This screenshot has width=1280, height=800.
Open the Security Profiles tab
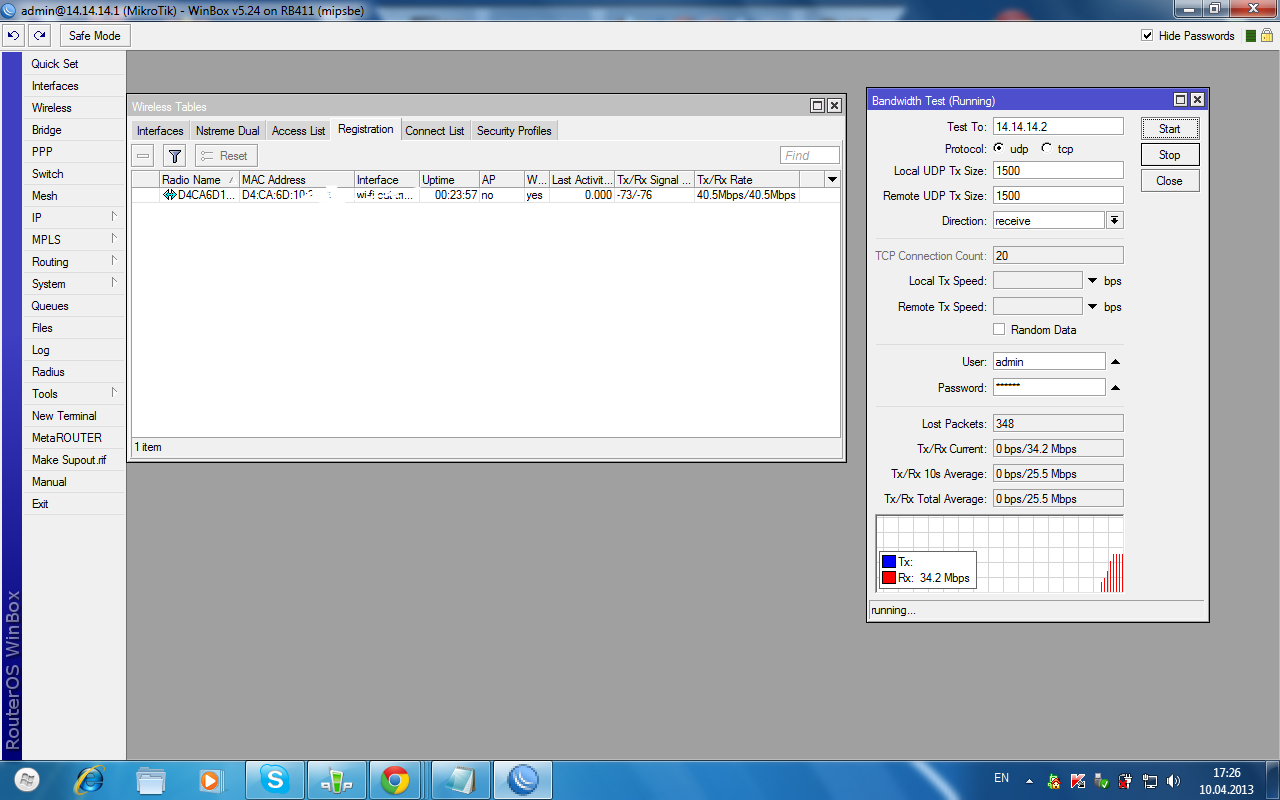(x=514, y=131)
